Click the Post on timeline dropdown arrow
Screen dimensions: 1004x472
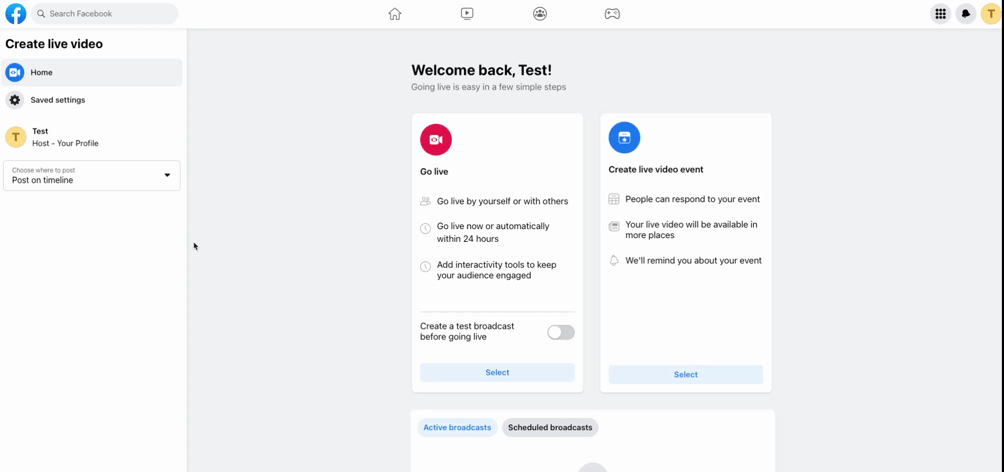[167, 176]
